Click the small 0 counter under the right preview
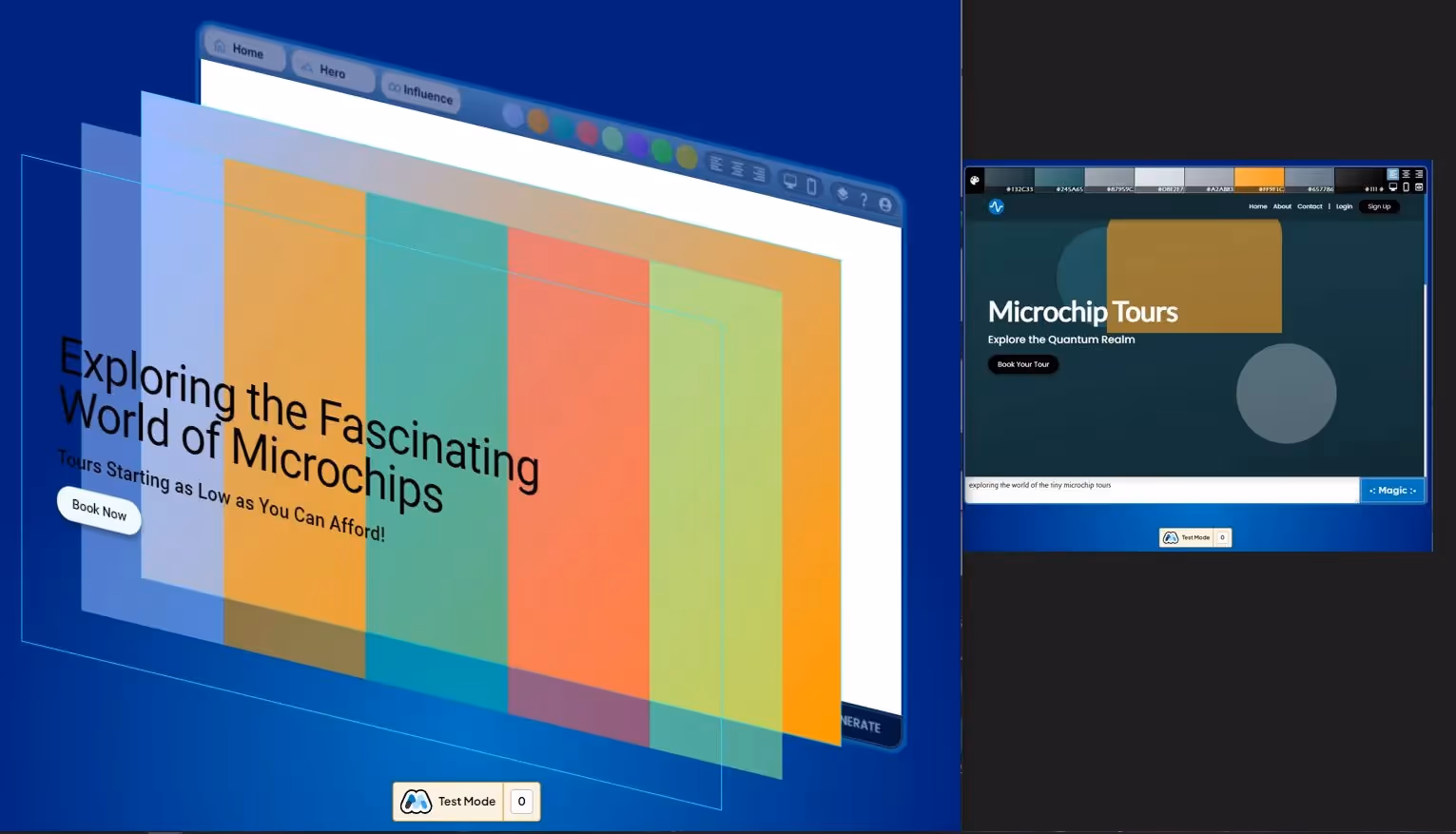 1223,537
